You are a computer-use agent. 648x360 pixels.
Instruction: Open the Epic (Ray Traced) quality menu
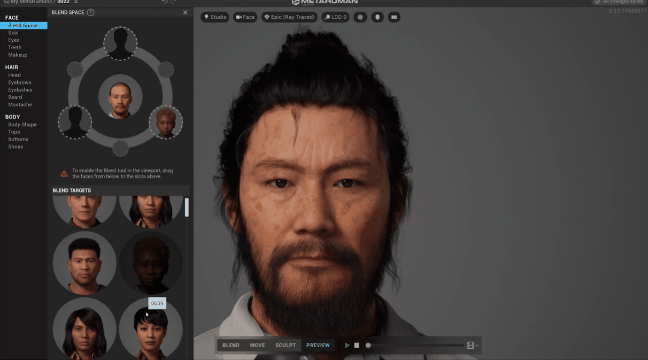click(x=289, y=17)
